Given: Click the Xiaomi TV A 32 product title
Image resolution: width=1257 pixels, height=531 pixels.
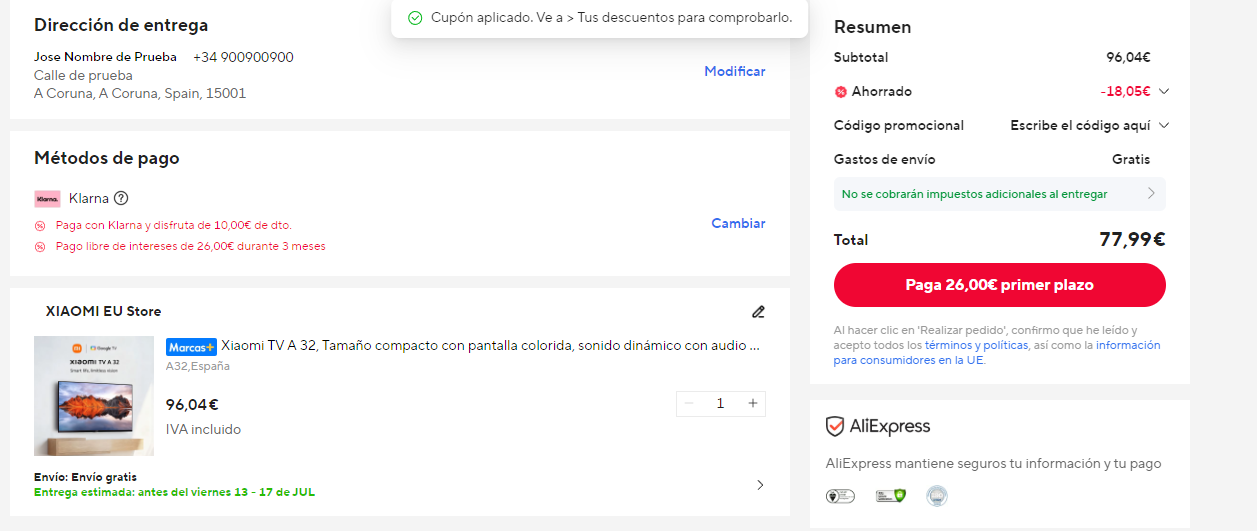Looking at the screenshot, I should pyautogui.click(x=491, y=346).
